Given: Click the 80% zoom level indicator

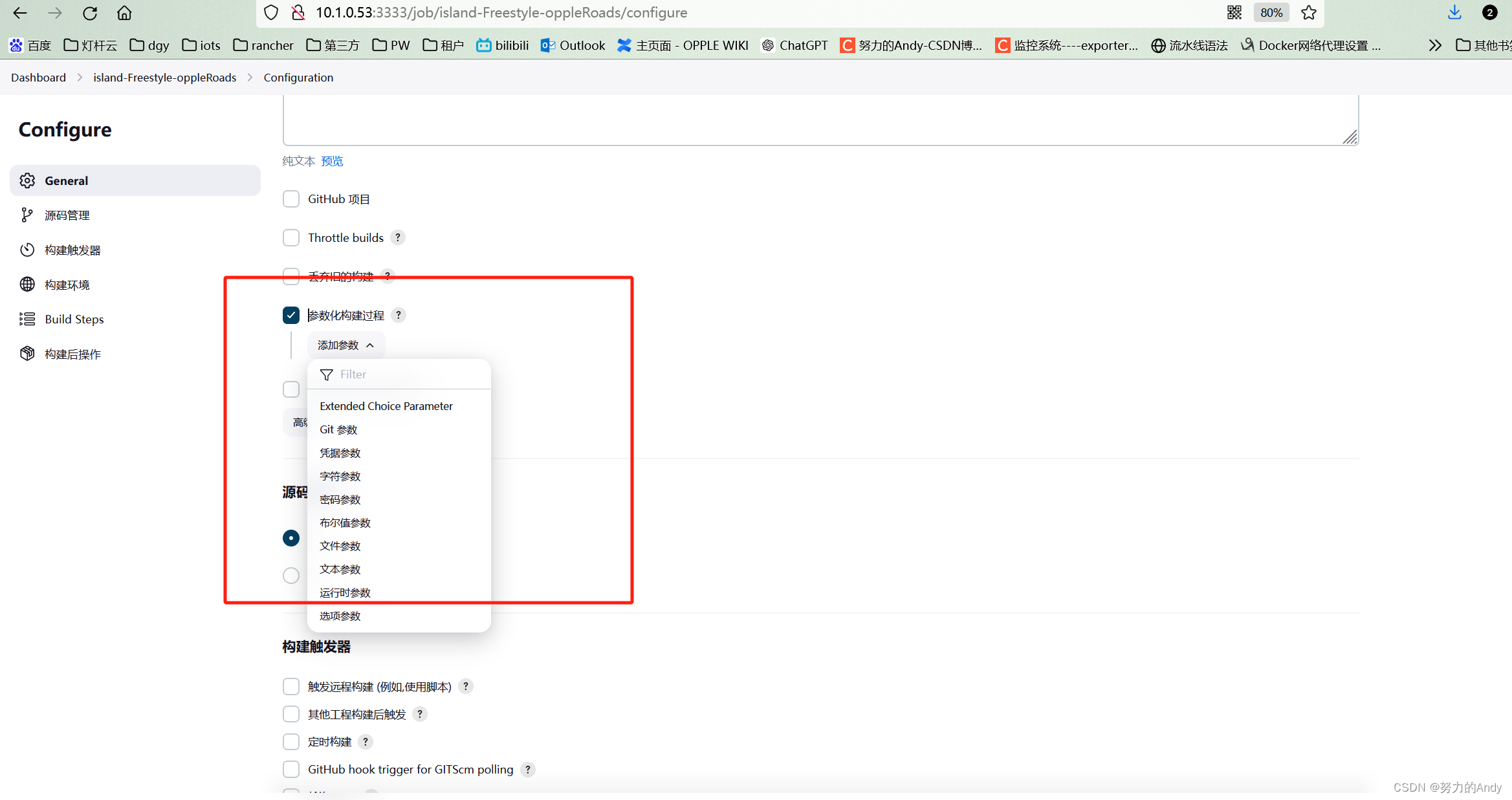Looking at the screenshot, I should (1271, 13).
